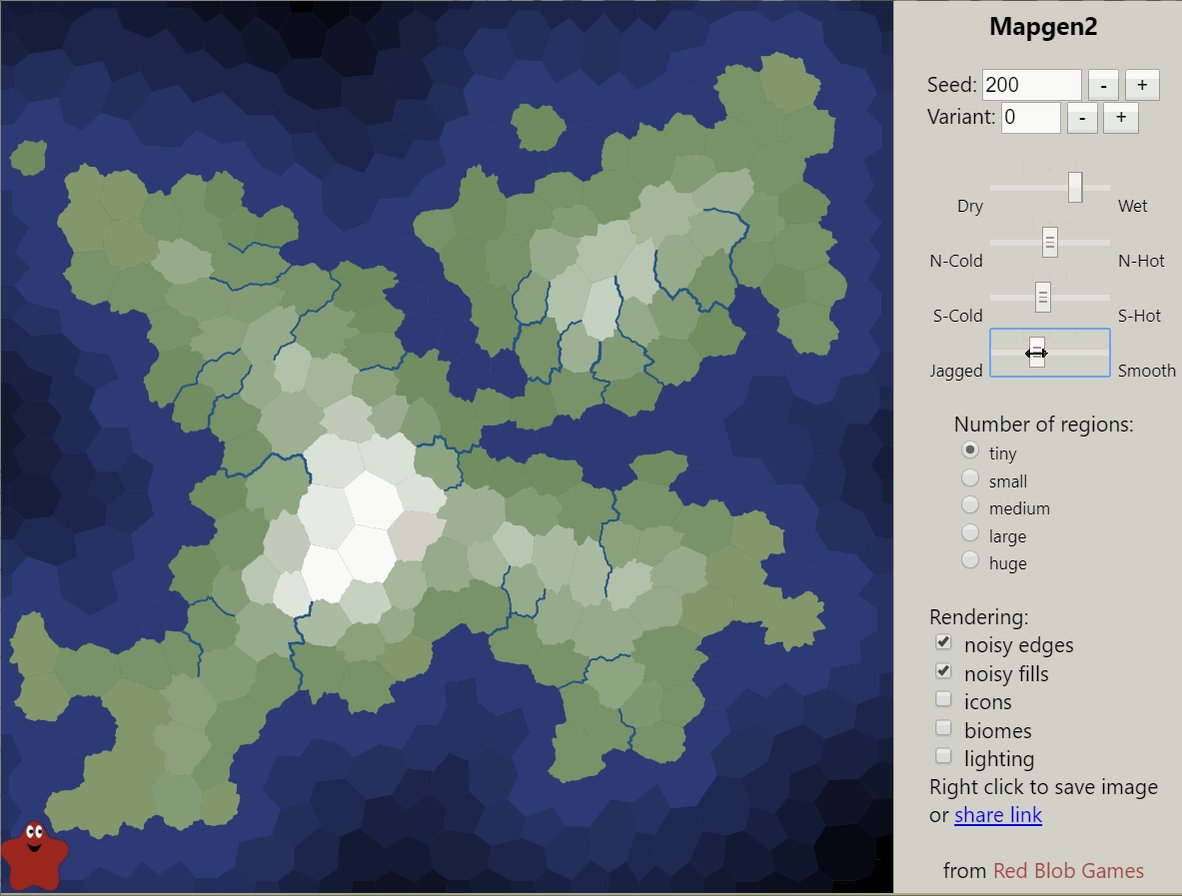The width and height of the screenshot is (1182, 896).
Task: Choose the huge number of regions
Action: (970, 561)
